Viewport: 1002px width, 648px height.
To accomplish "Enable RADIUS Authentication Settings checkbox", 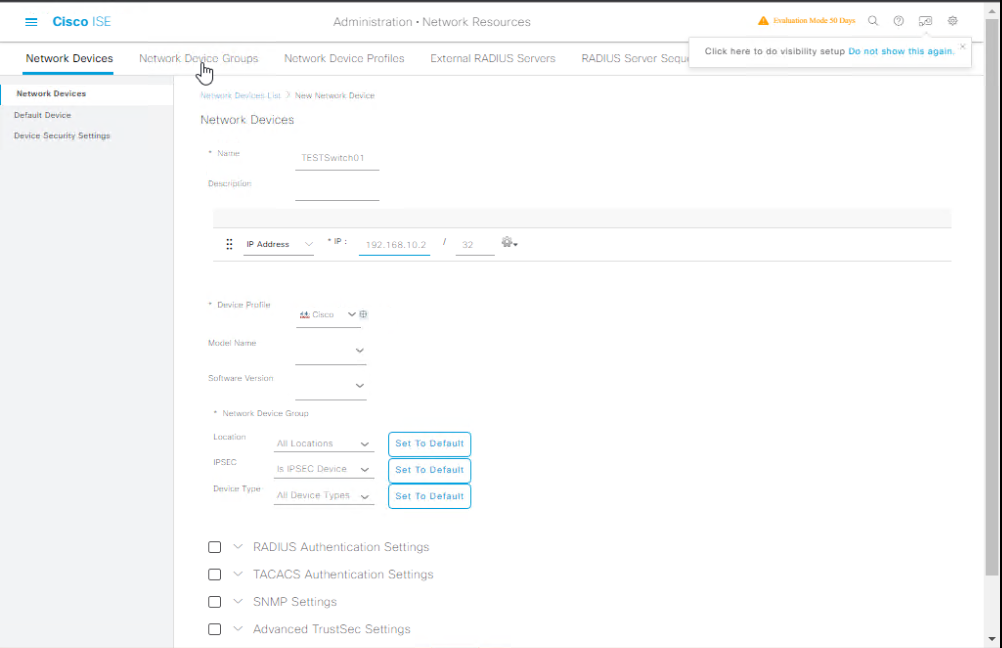I will [215, 547].
